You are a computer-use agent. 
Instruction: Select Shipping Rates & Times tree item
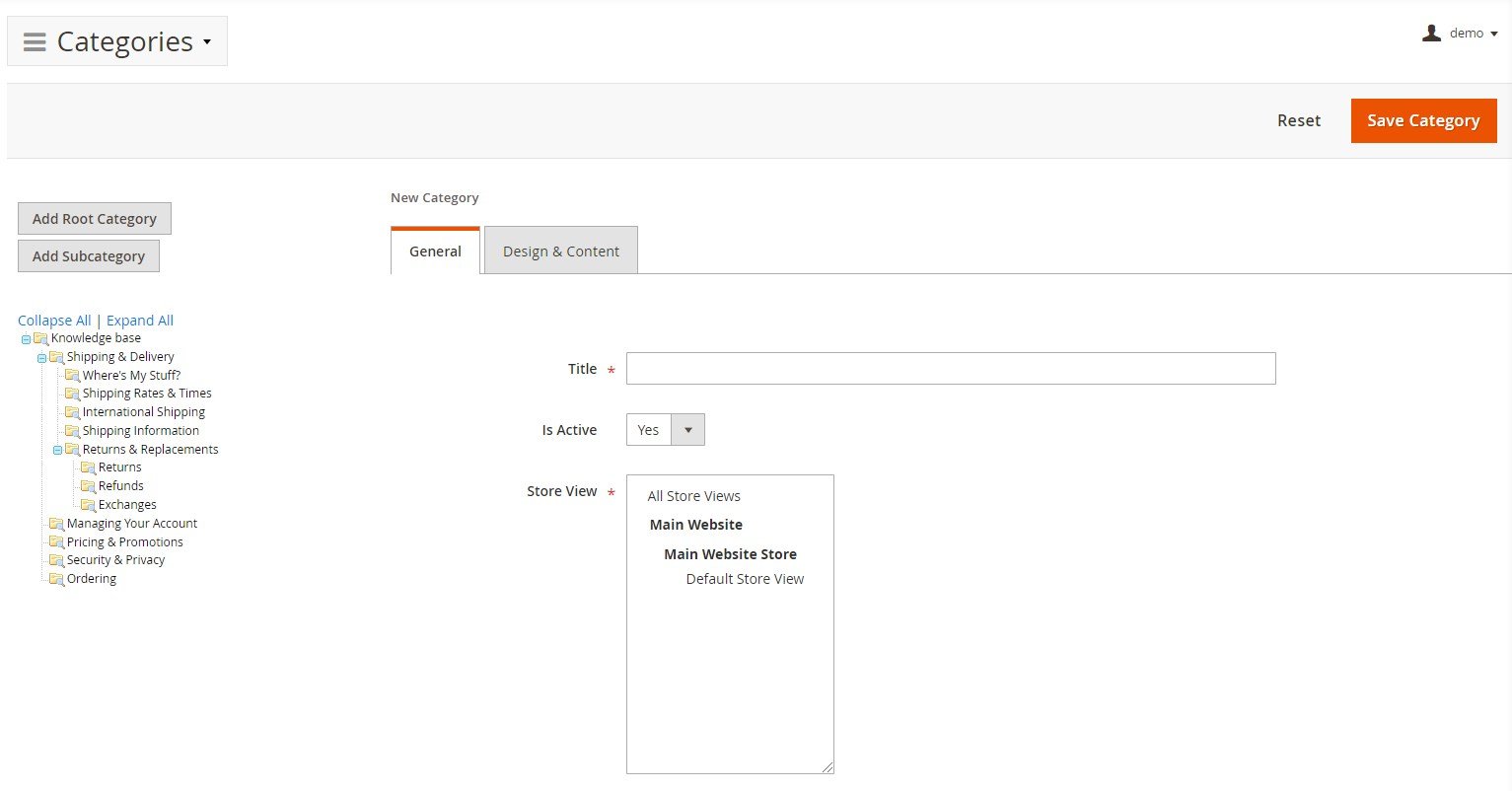click(147, 394)
